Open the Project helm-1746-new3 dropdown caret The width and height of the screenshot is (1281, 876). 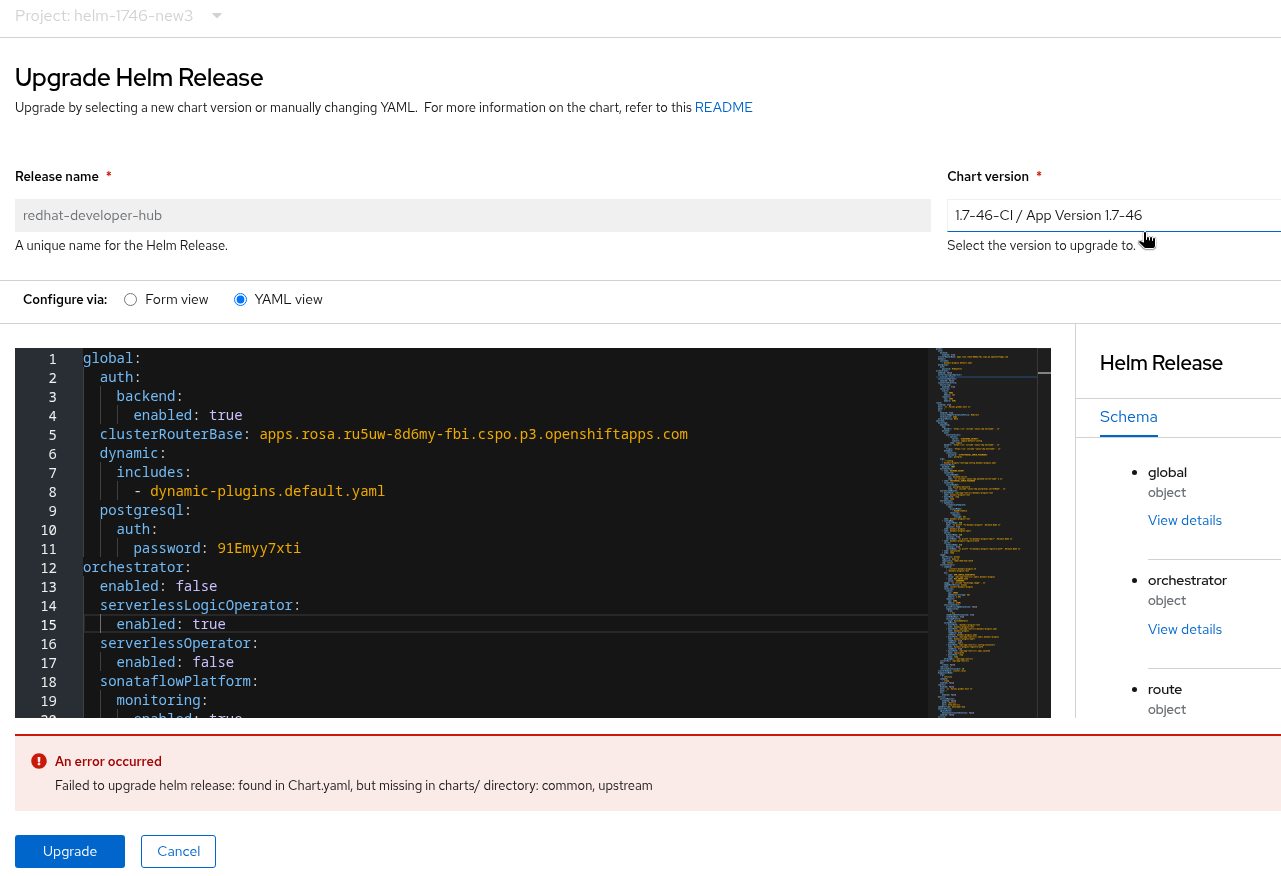click(x=217, y=16)
